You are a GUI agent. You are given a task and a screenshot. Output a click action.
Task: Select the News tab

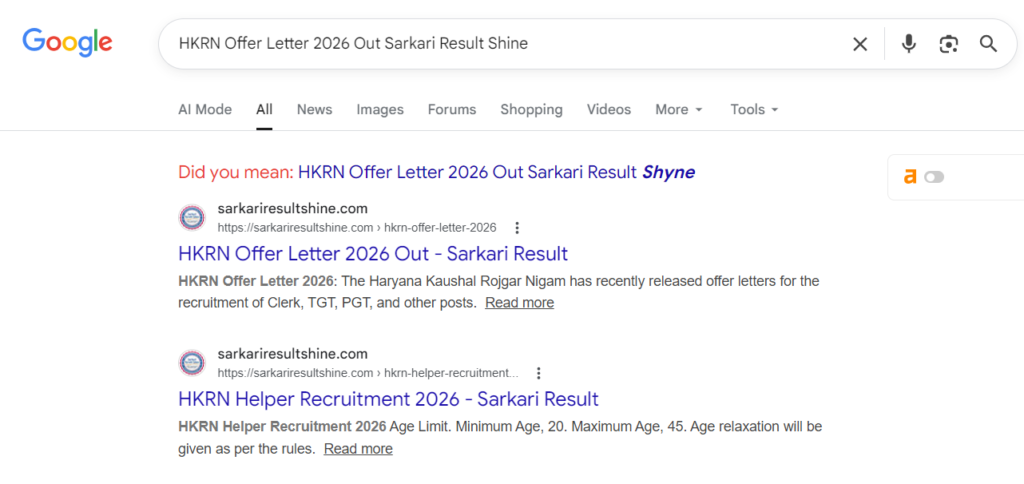tap(314, 110)
